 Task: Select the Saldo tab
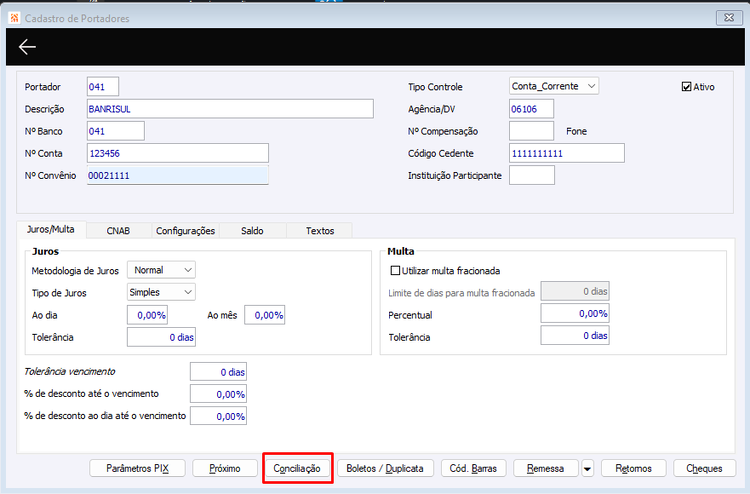[x=252, y=231]
